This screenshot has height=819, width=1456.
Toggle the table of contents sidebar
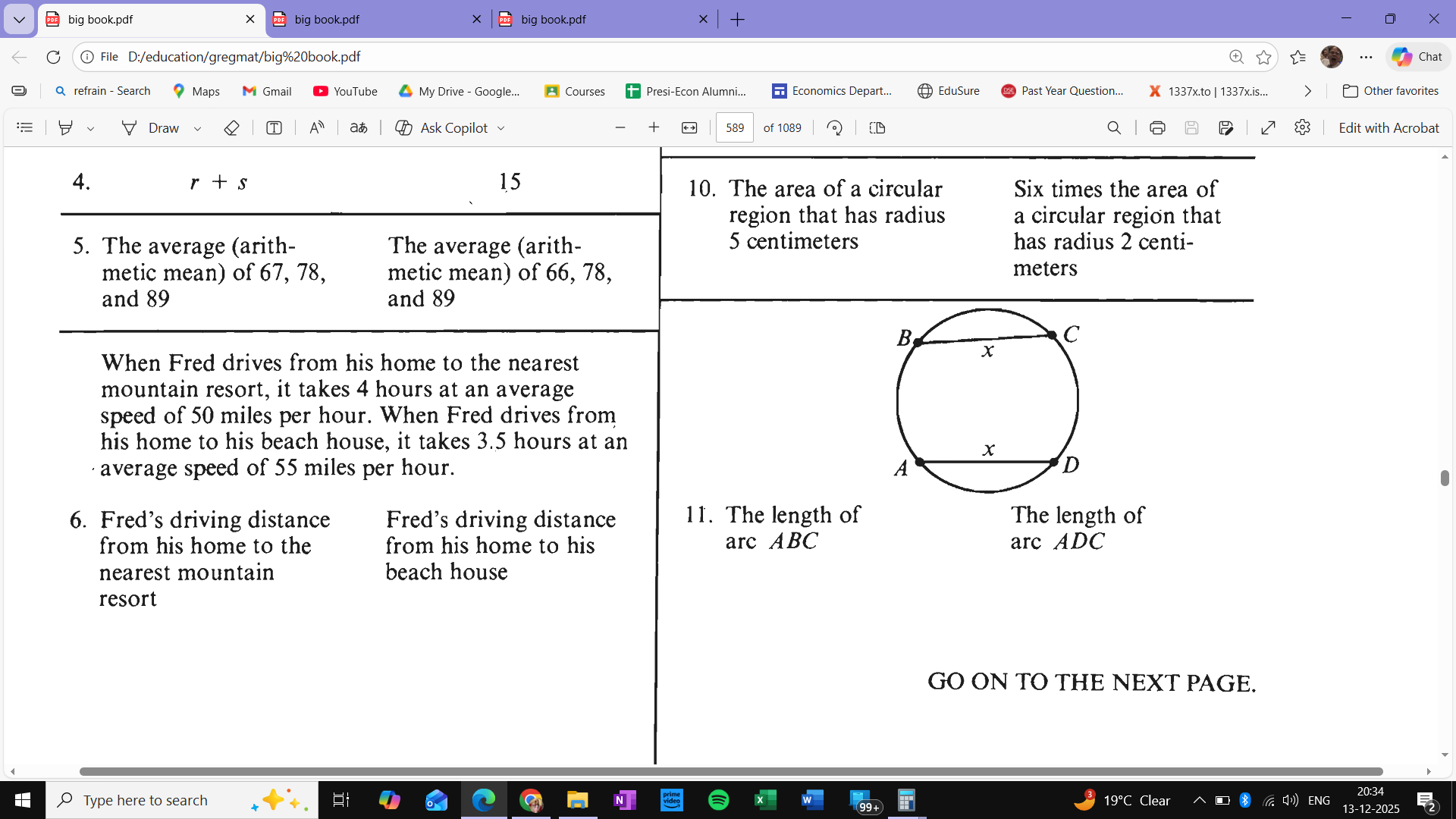click(25, 128)
